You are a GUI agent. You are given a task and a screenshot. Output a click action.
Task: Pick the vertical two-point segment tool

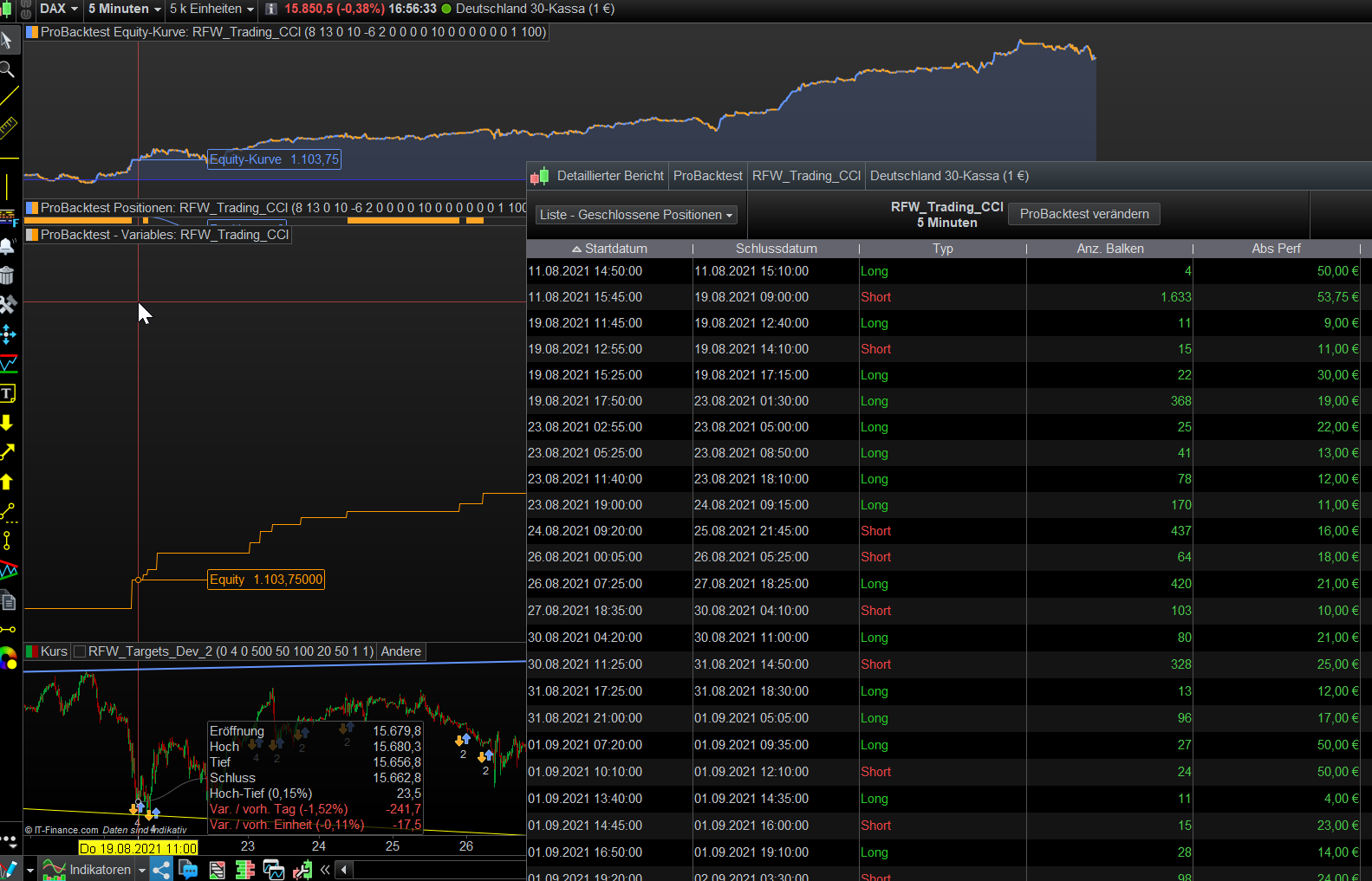pyautogui.click(x=8, y=541)
